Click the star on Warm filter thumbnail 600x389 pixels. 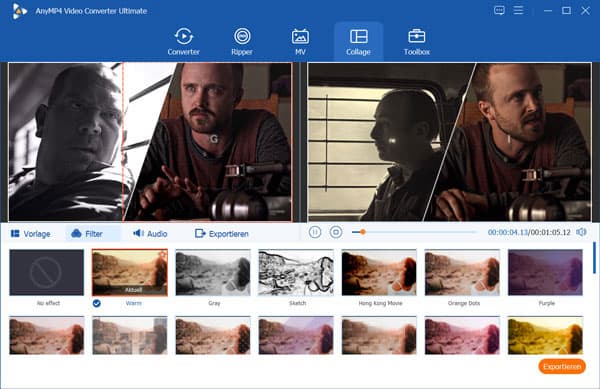pos(163,254)
